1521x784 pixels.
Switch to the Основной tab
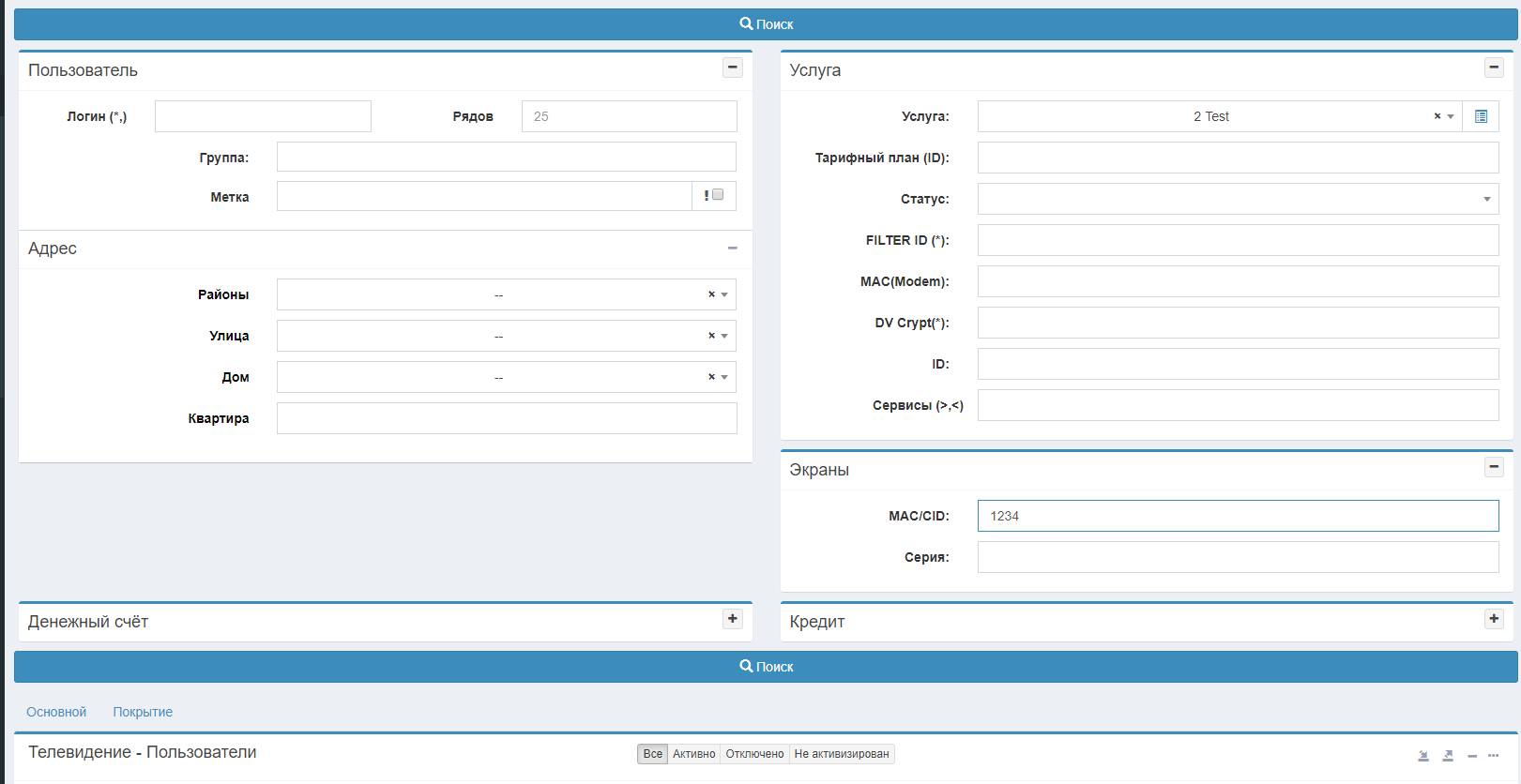click(x=56, y=712)
